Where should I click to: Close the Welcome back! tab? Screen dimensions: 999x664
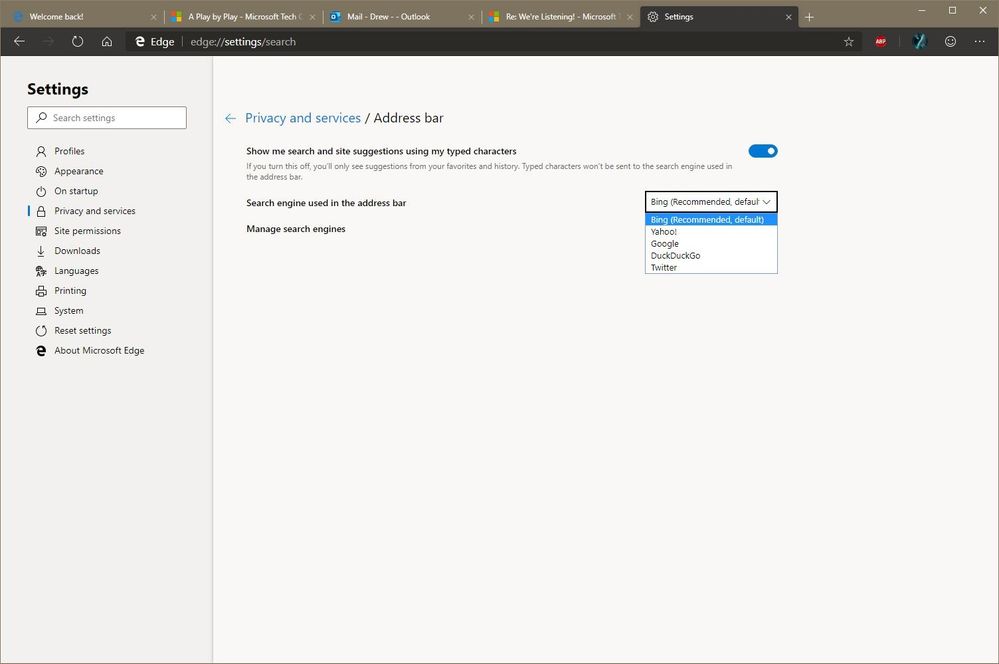pos(154,17)
